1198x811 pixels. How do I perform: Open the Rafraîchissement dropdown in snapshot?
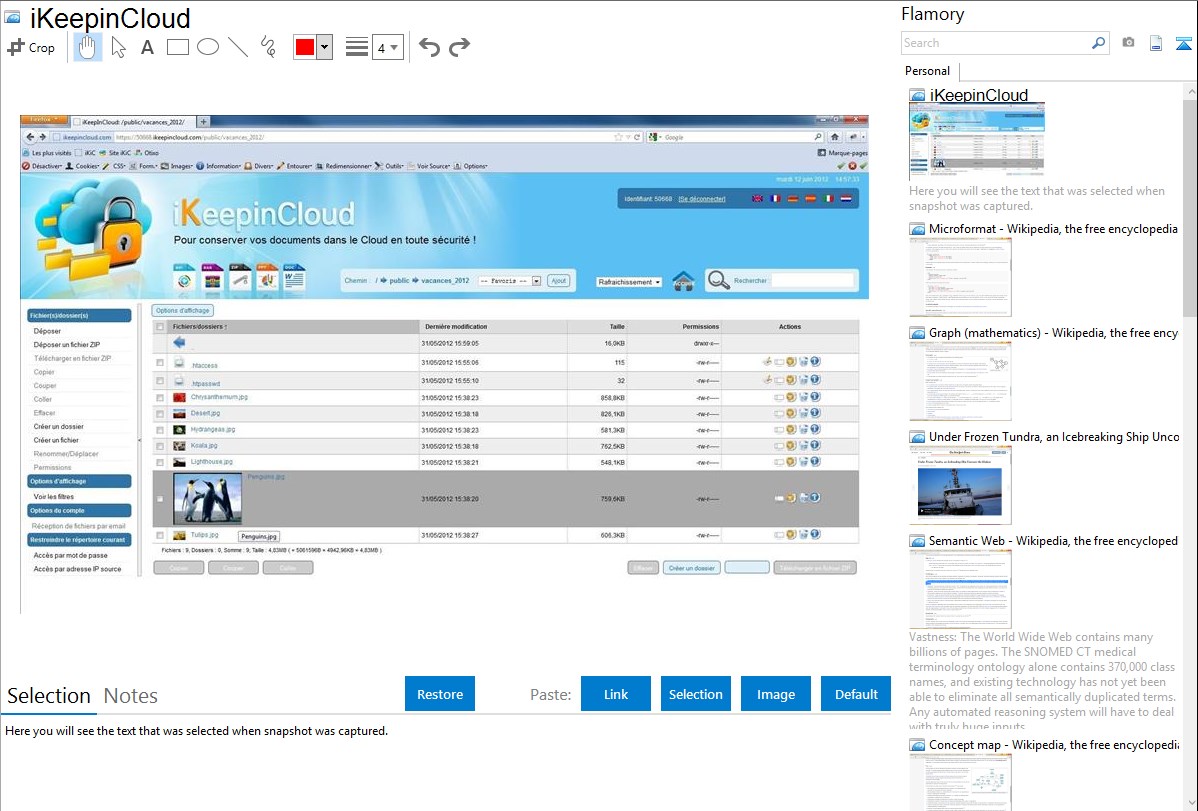click(629, 282)
